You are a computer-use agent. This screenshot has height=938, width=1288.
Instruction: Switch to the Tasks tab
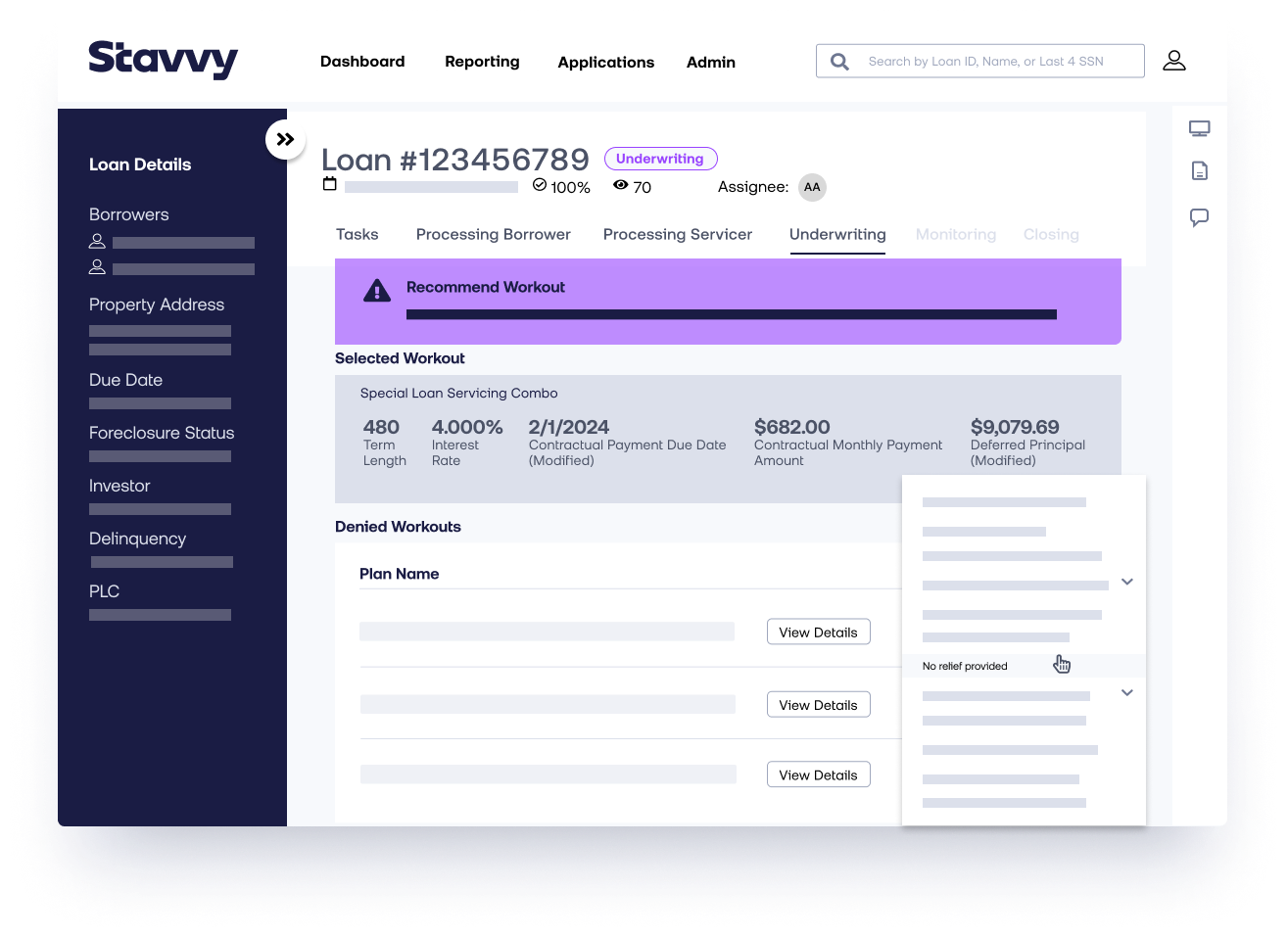point(358,235)
